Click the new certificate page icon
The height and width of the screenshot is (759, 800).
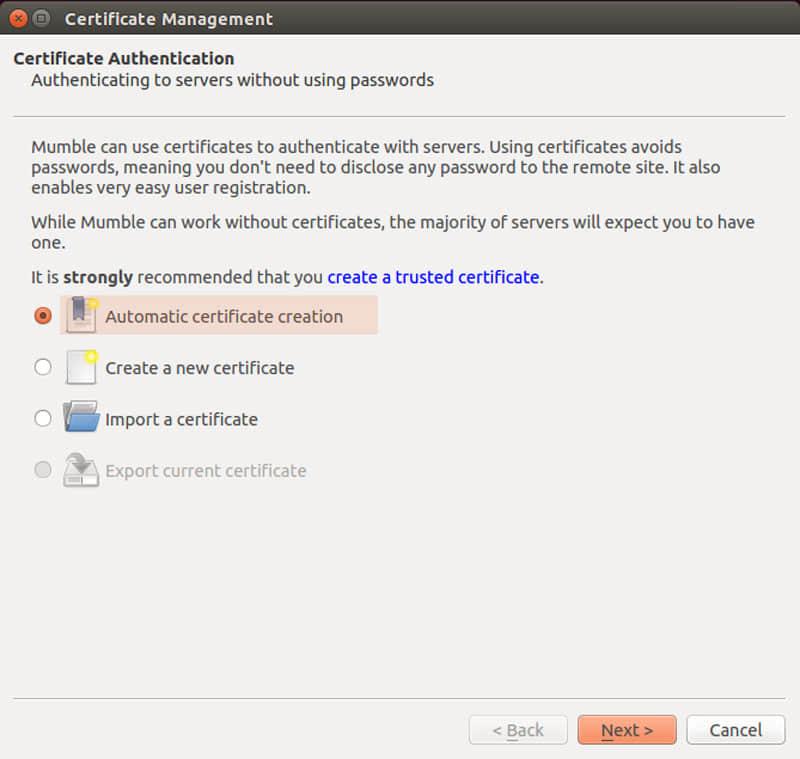(x=82, y=367)
